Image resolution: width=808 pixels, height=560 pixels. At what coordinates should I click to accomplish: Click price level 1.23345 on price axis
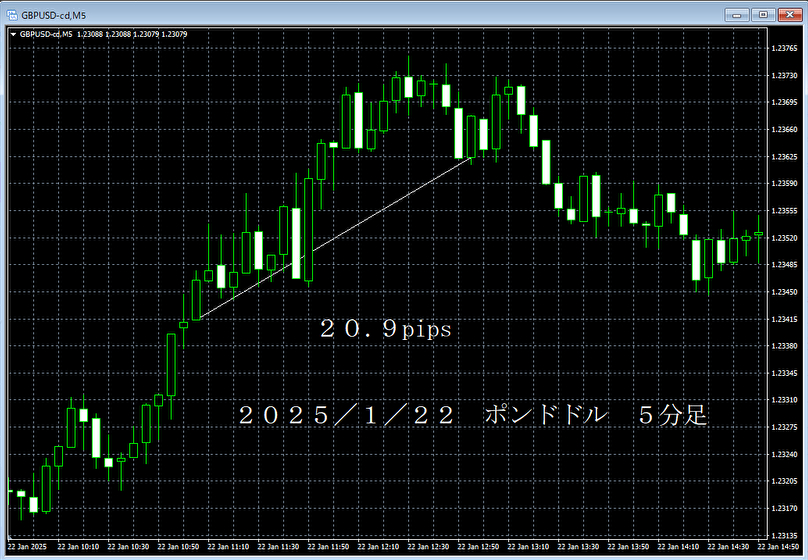[x=784, y=373]
